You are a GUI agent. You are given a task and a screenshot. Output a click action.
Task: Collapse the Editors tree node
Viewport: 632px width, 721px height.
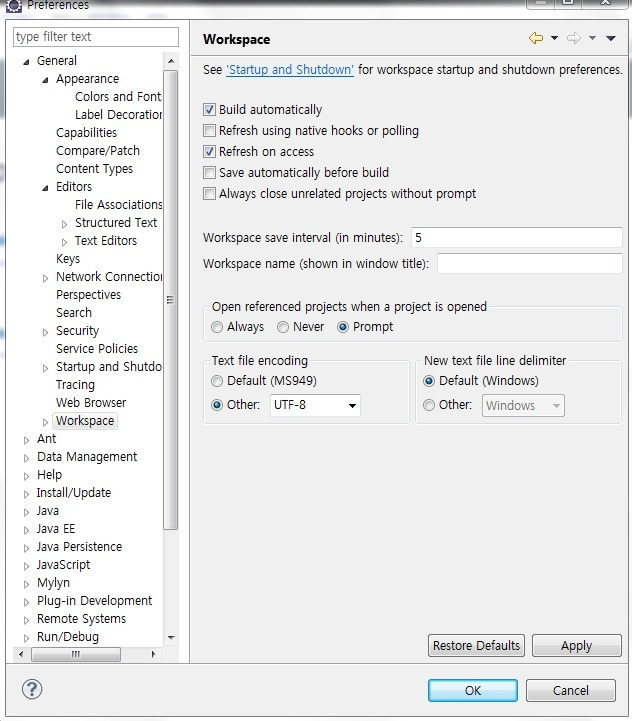45,188
